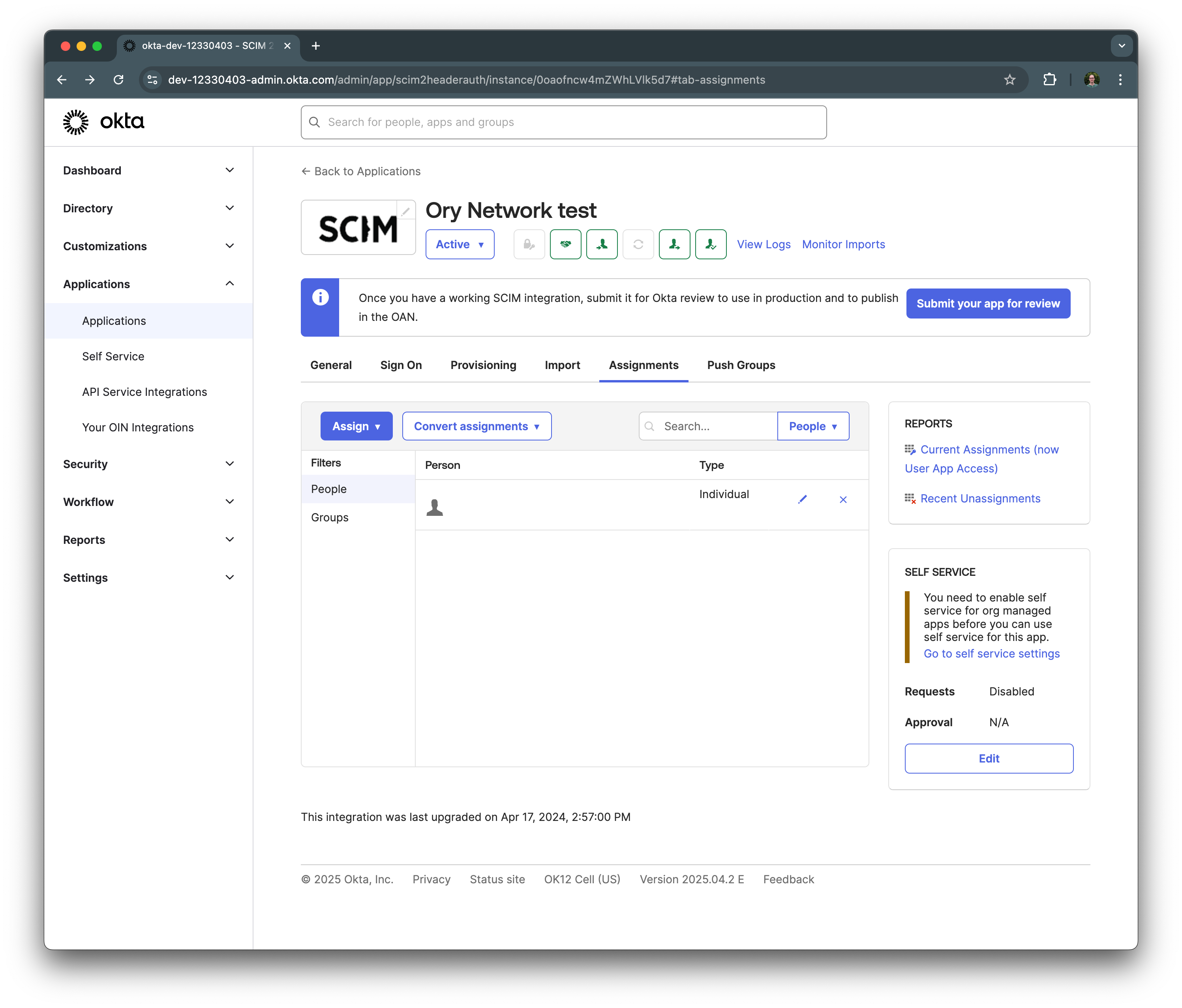Expand the Security sidebar section
Viewport: 1182px width, 1008px height.
point(148,464)
